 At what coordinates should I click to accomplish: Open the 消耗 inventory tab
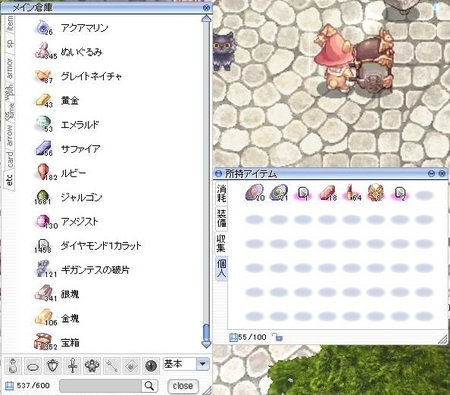pyautogui.click(x=222, y=194)
